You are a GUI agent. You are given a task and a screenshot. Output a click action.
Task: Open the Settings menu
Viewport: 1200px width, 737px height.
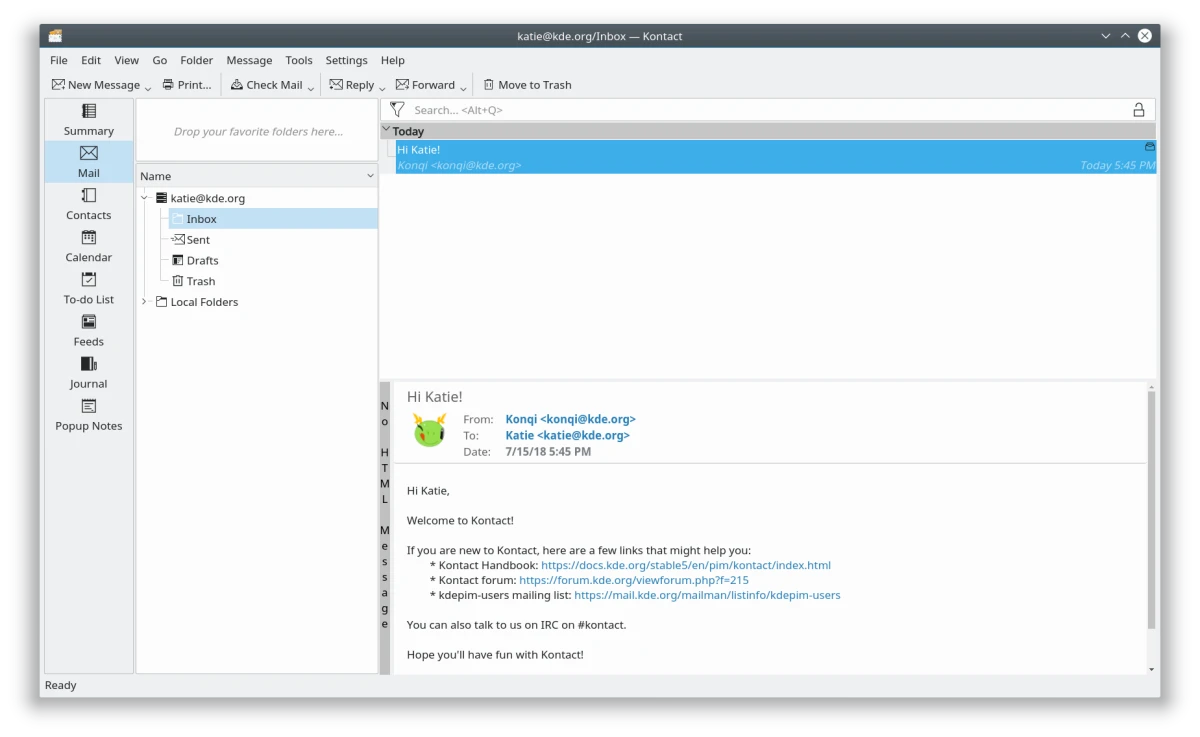pyautogui.click(x=346, y=60)
